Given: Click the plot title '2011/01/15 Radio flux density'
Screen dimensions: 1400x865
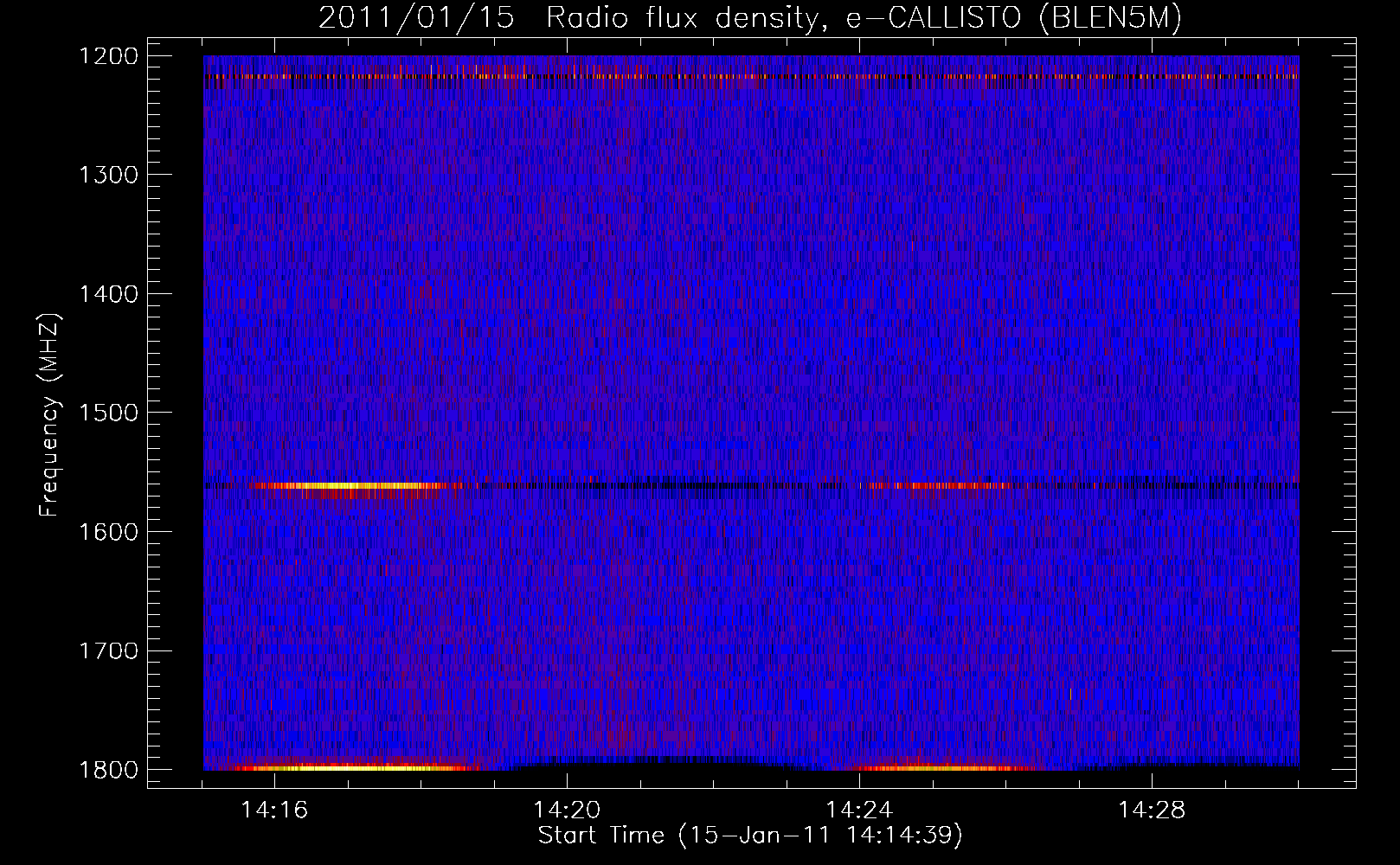Looking at the screenshot, I should click(x=749, y=18).
